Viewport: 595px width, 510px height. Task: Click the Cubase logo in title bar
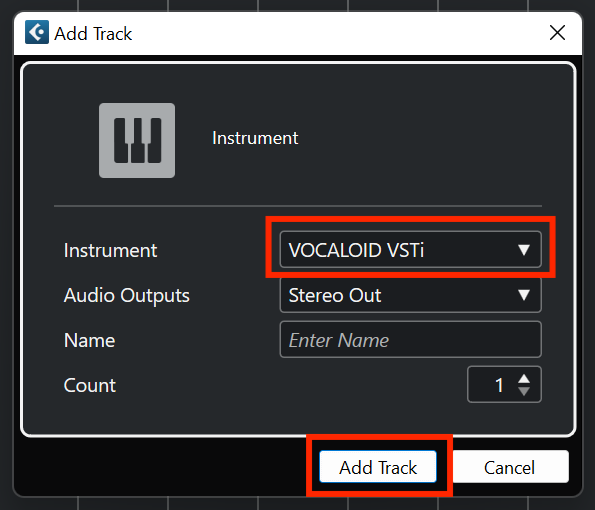tap(37, 32)
